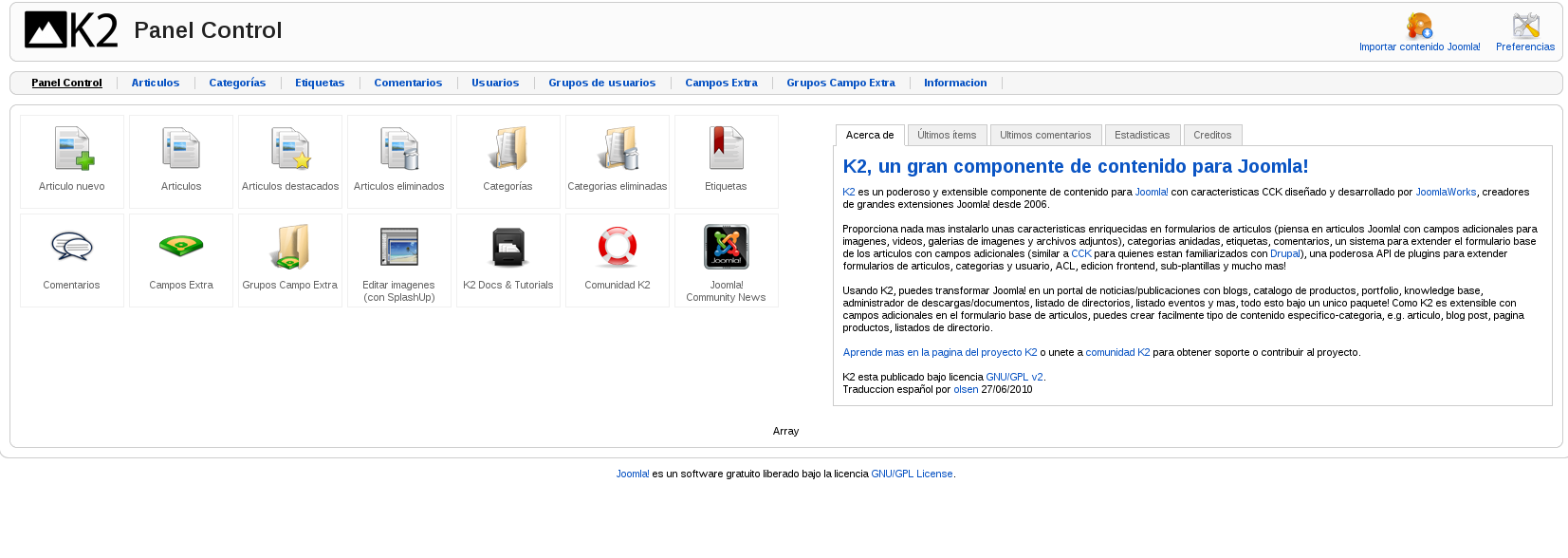Open the Comentarios menu item
Screen dimensions: 1568x558
pyautogui.click(x=408, y=84)
